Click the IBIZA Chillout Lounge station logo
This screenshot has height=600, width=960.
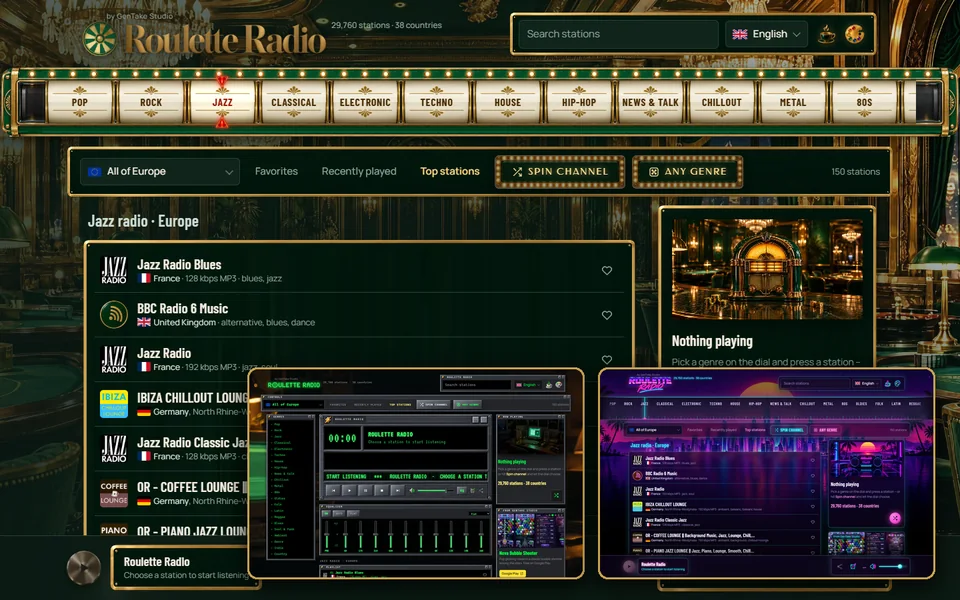click(114, 404)
